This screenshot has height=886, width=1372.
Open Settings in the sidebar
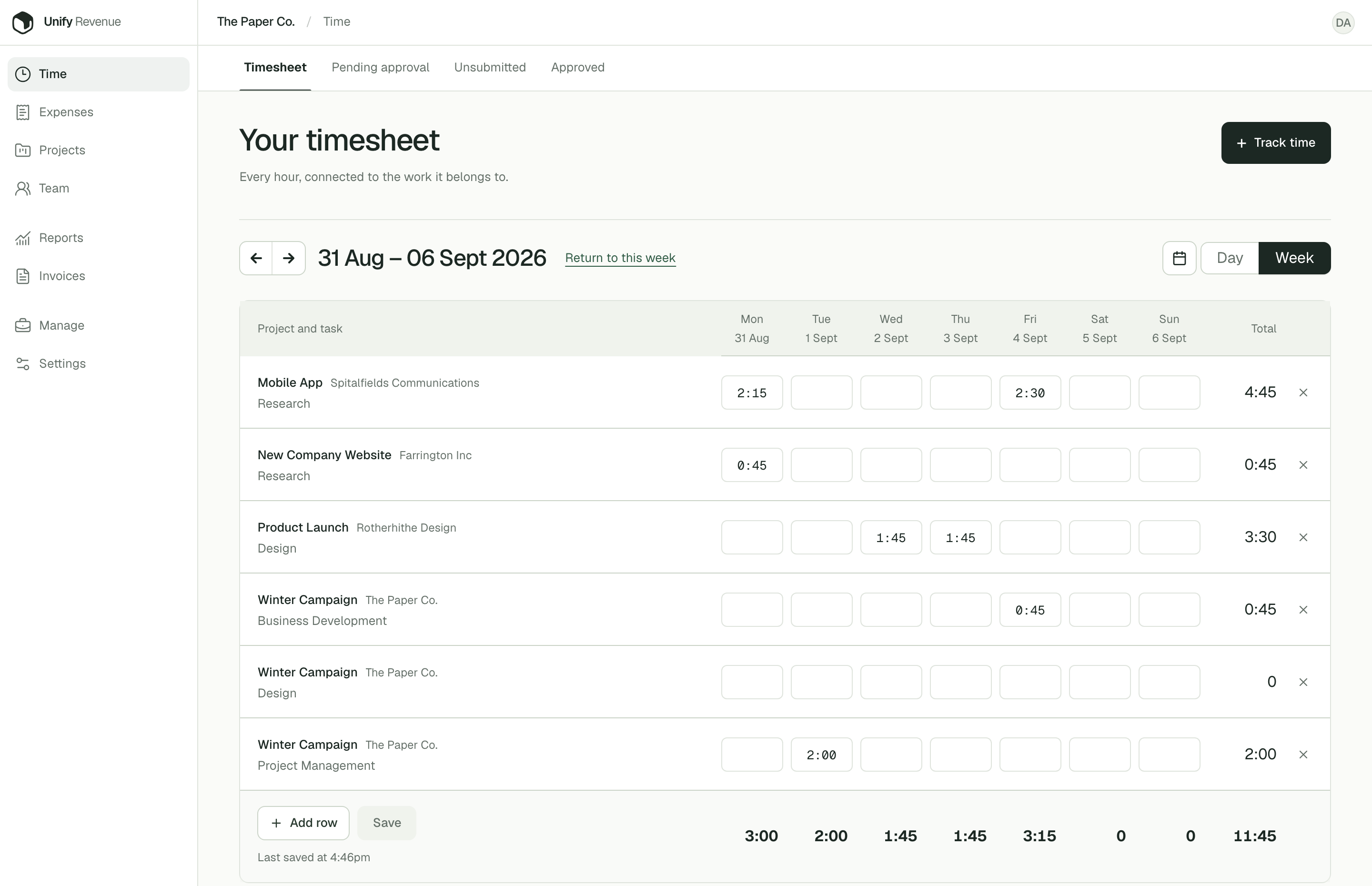coord(98,363)
